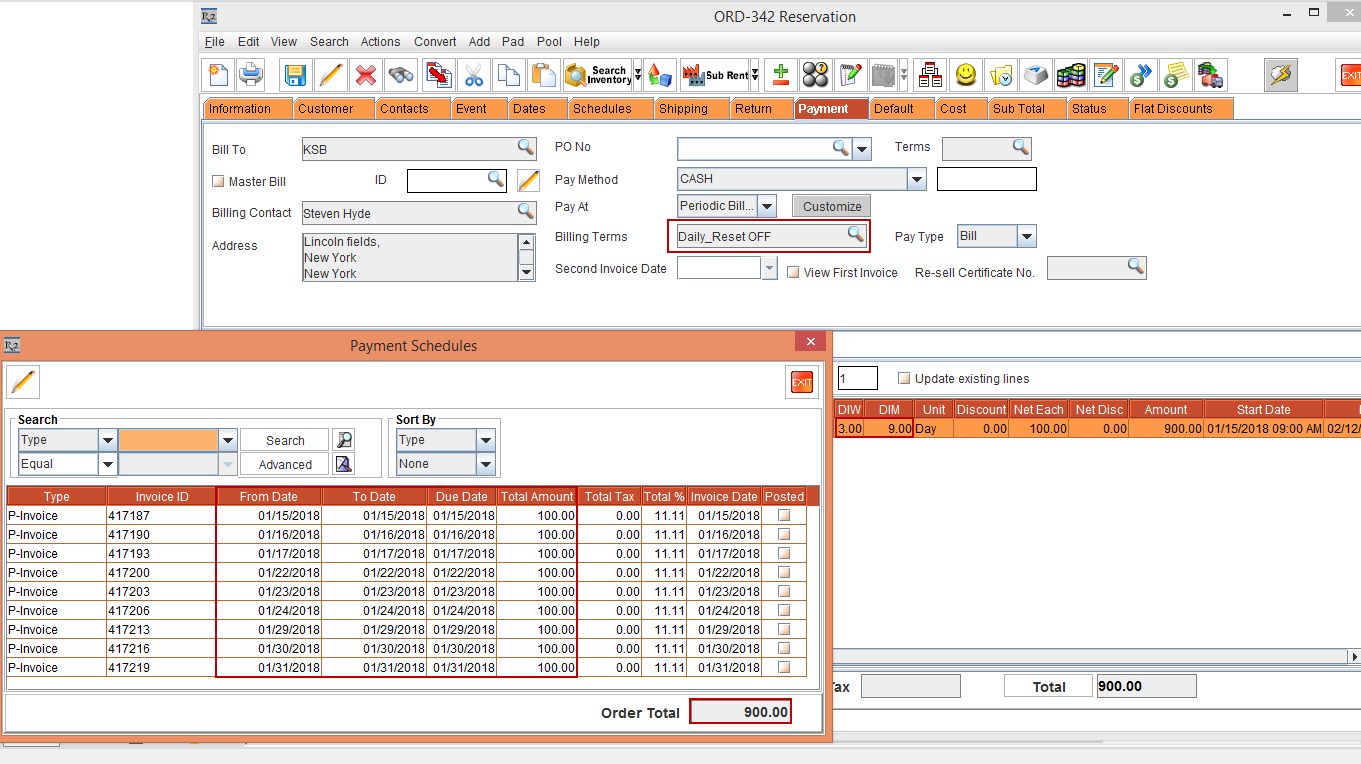Click the Print icon in toolbar

250,75
